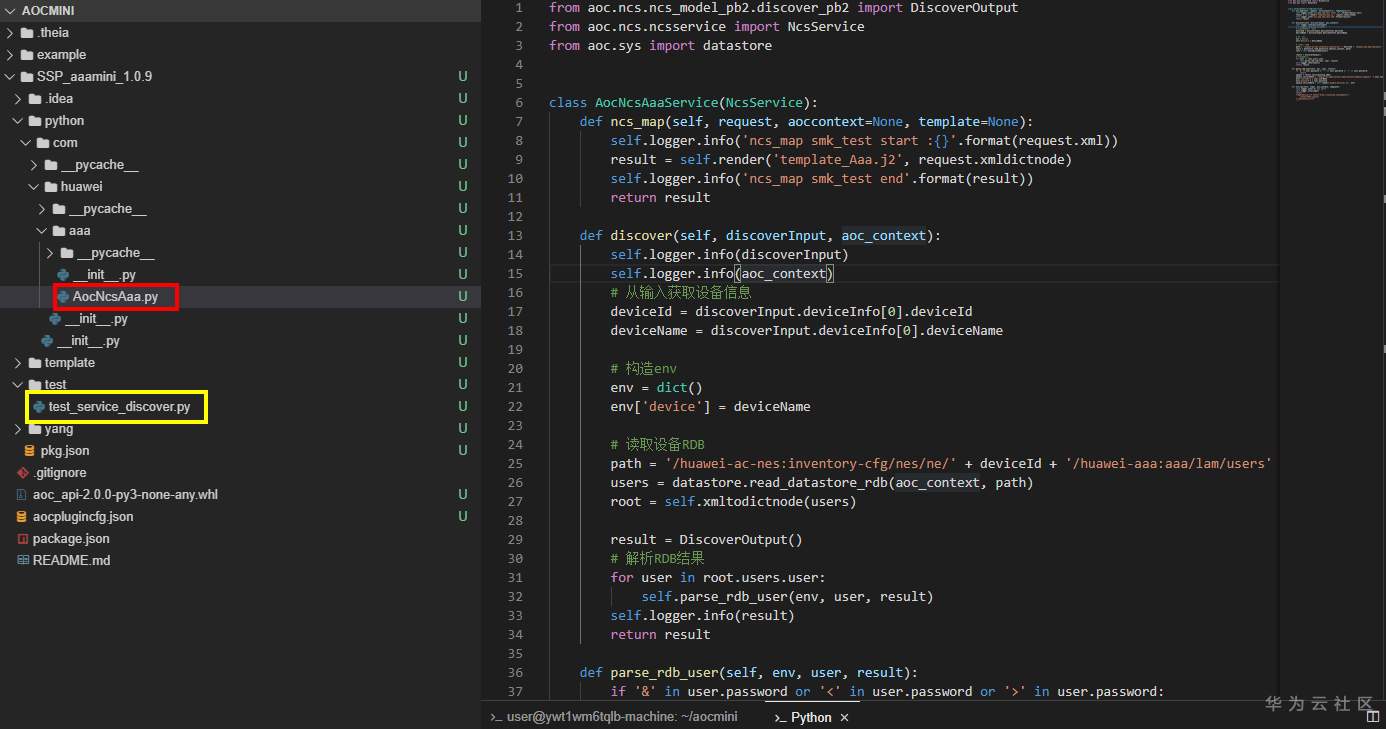1386x729 pixels.
Task: Click the folder icon beside the python folder
Action: tap(34, 121)
